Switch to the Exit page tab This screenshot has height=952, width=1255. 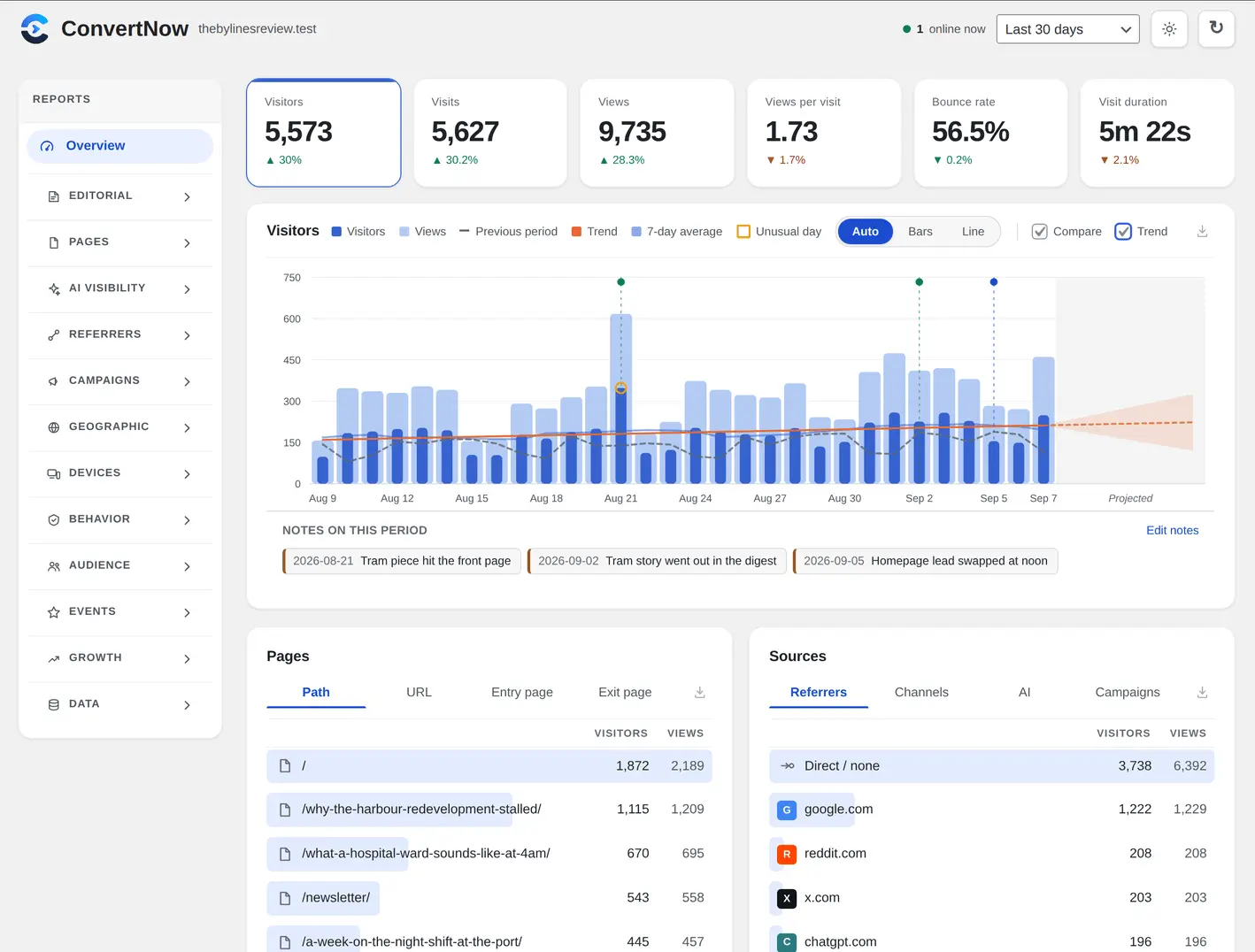pos(625,693)
